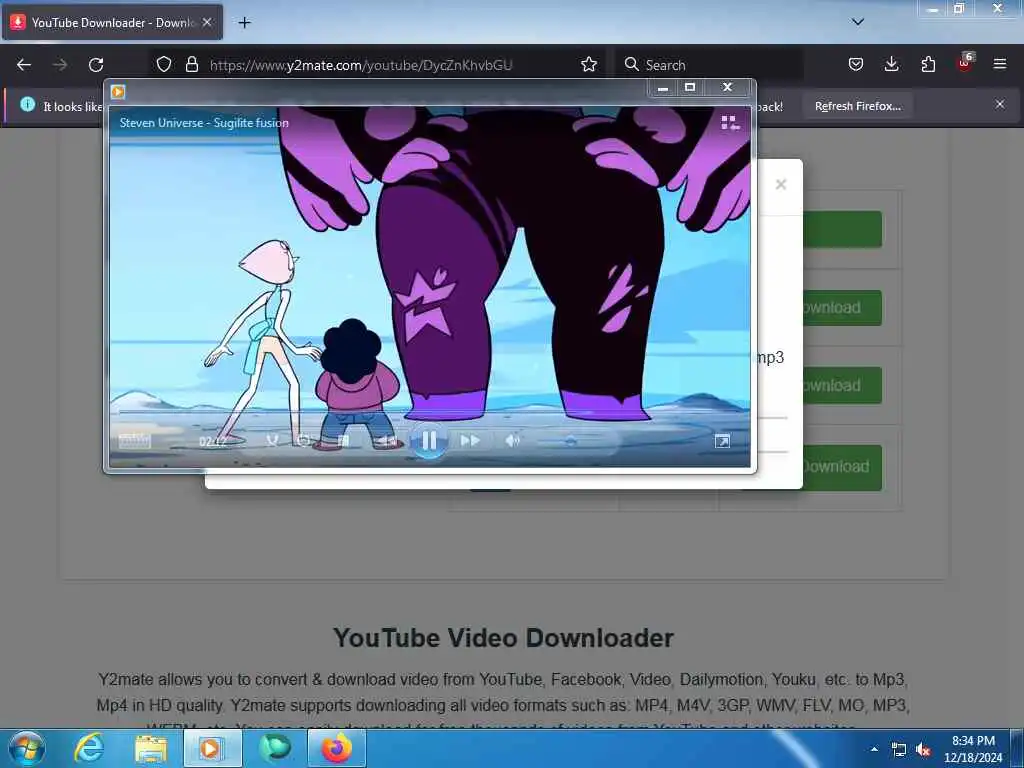
Task: Close the y2mate download popup dialog
Action: tap(780, 184)
